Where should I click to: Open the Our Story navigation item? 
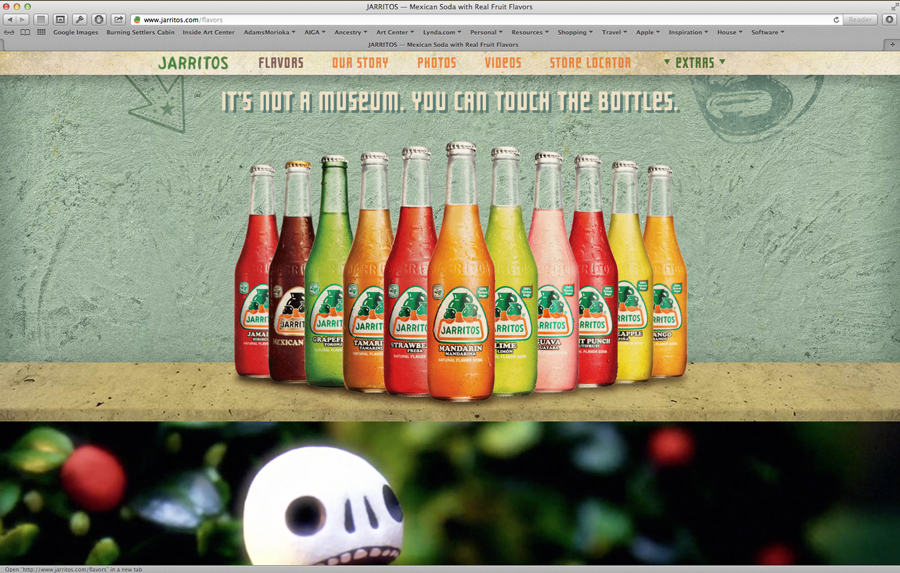[x=360, y=63]
